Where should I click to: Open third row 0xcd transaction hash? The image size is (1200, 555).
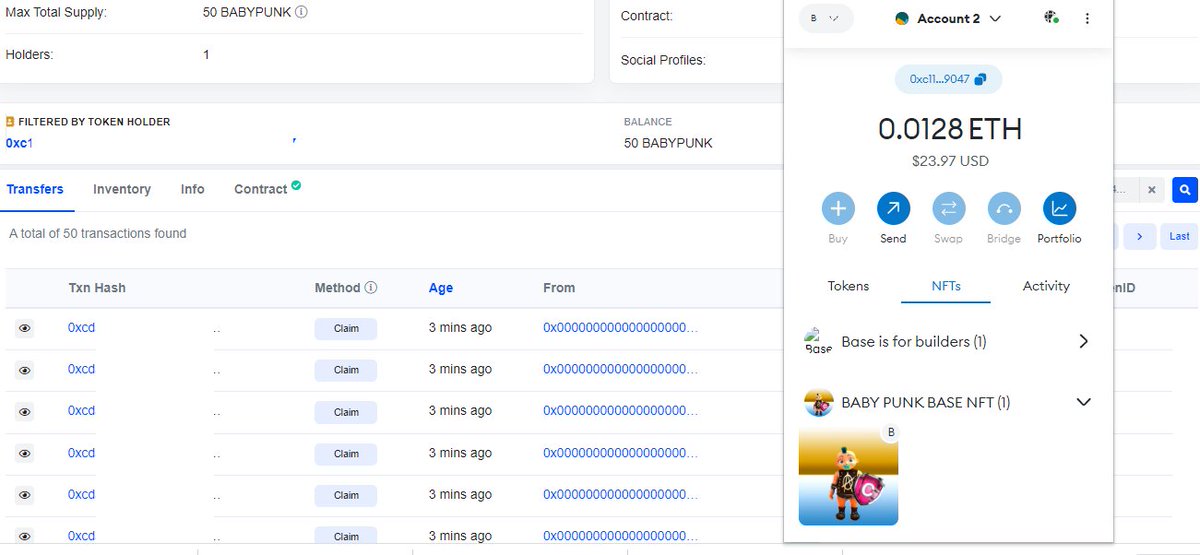click(x=81, y=410)
